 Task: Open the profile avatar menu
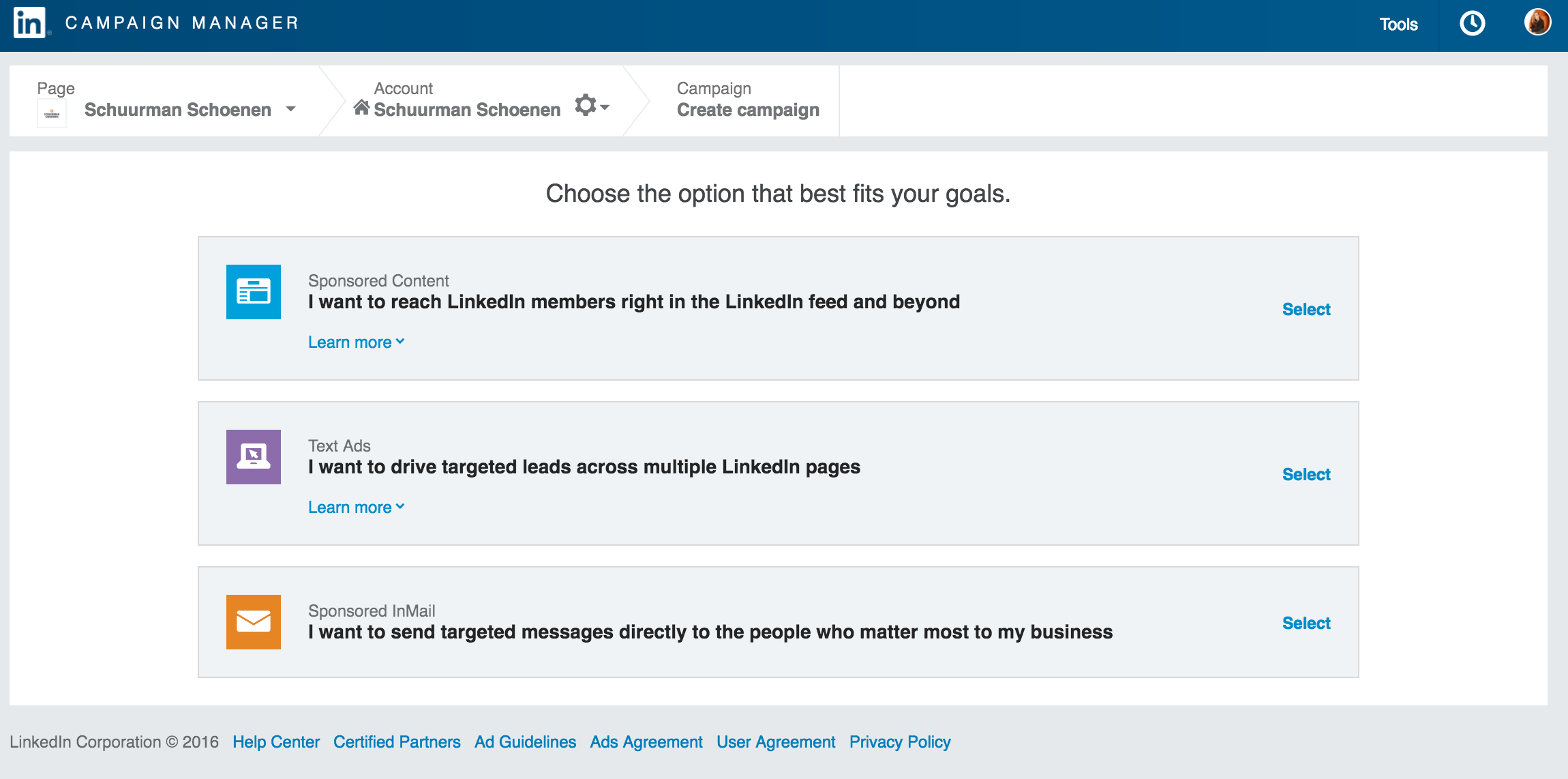pos(1537,23)
